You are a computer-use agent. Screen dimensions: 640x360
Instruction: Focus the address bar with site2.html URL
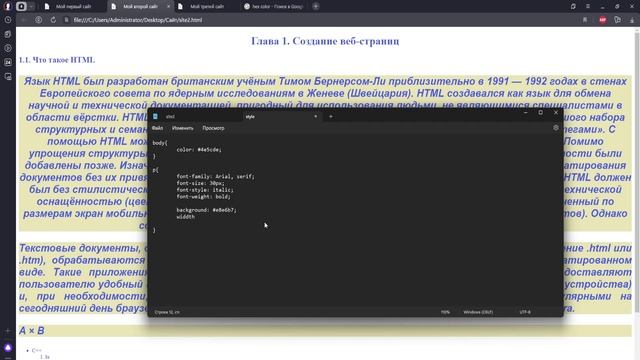click(138, 20)
